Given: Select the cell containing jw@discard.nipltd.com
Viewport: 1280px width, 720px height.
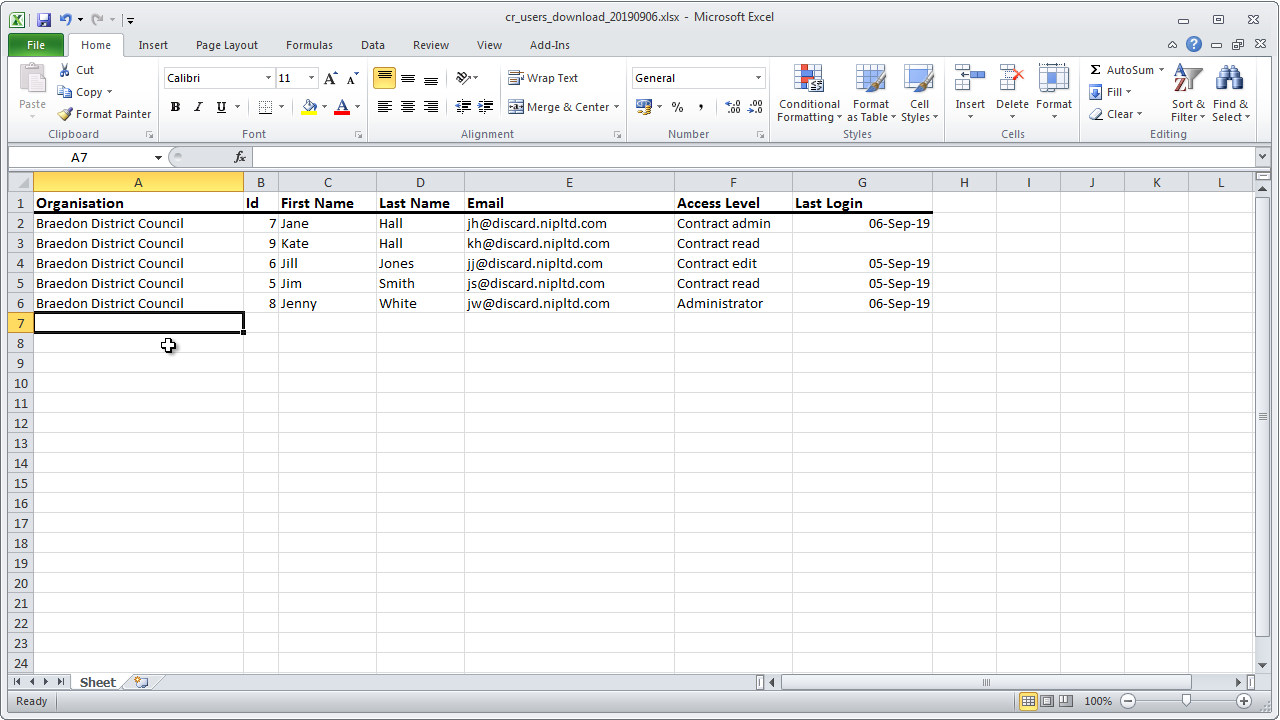Looking at the screenshot, I should 538,303.
